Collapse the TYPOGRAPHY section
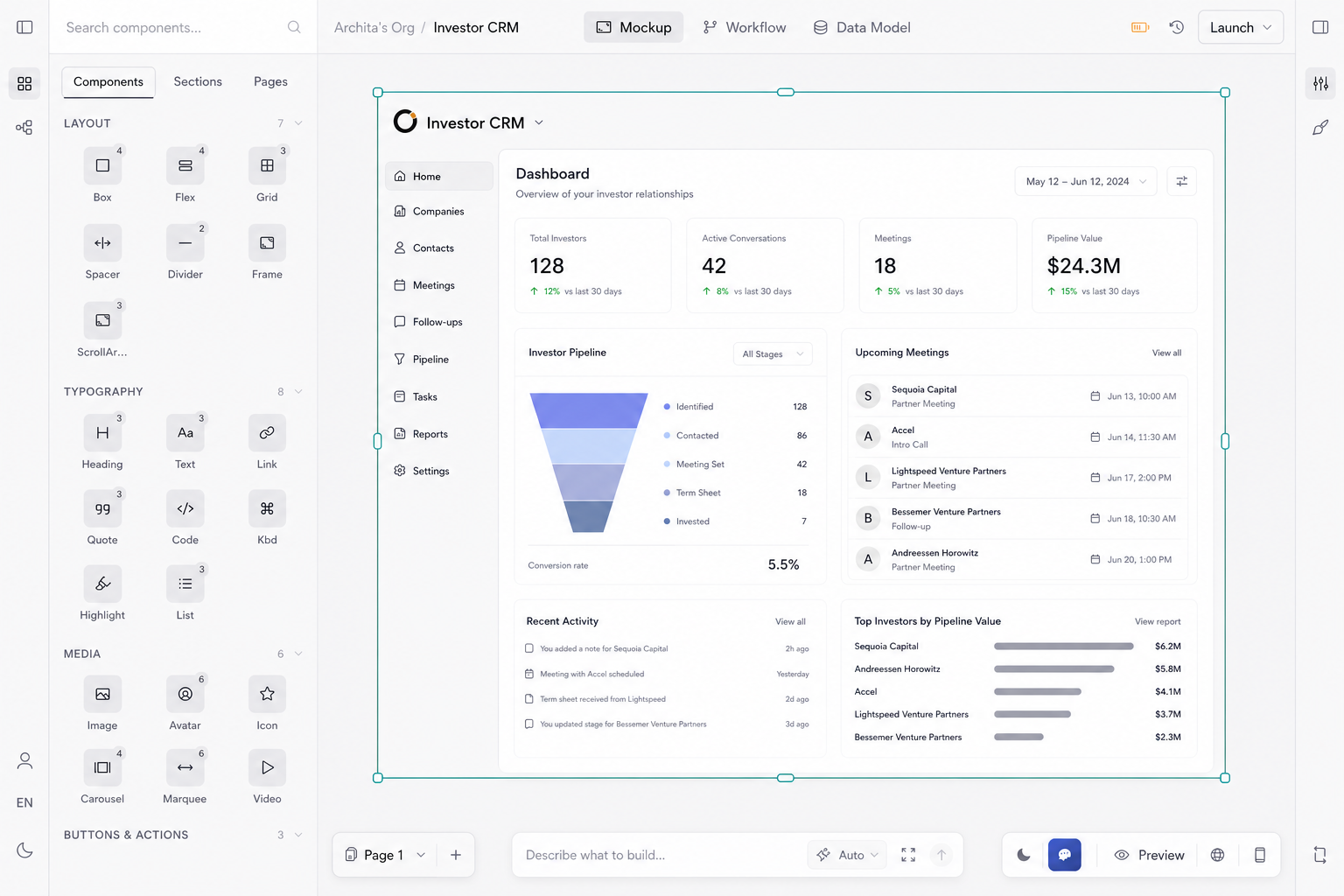The image size is (1344, 896). pos(298,391)
